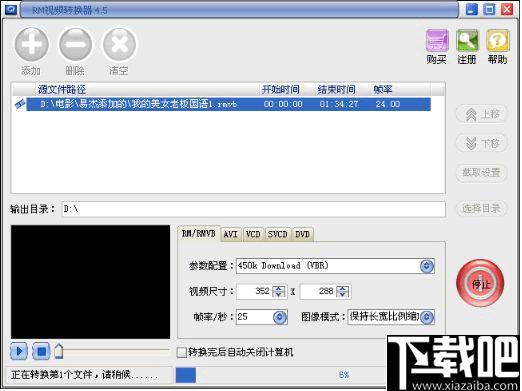Click the end time 01:34:27 cell
522x391 pixels.
(339, 104)
